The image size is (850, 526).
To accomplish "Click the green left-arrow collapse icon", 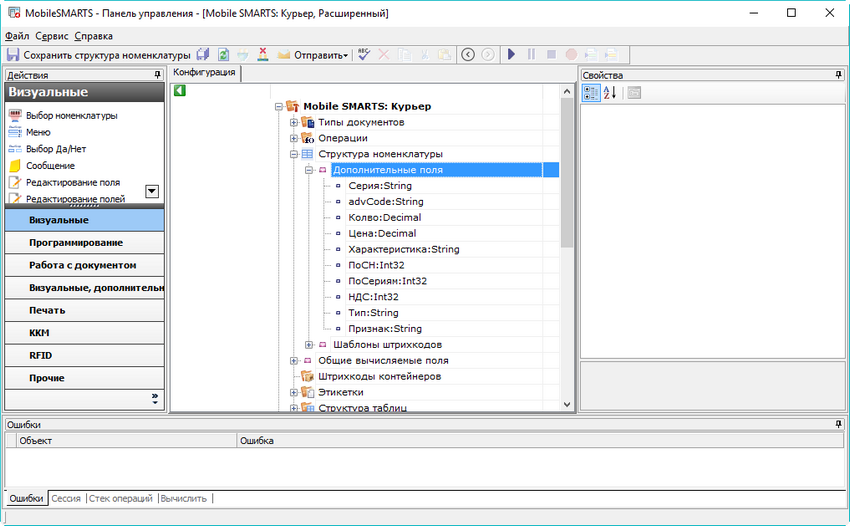I will click(180, 91).
